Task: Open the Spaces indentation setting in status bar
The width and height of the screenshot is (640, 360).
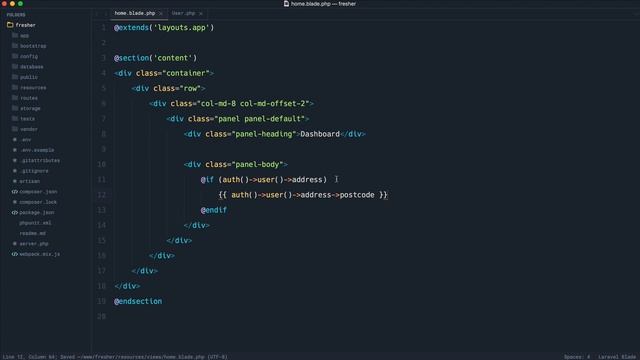Action: (577, 357)
